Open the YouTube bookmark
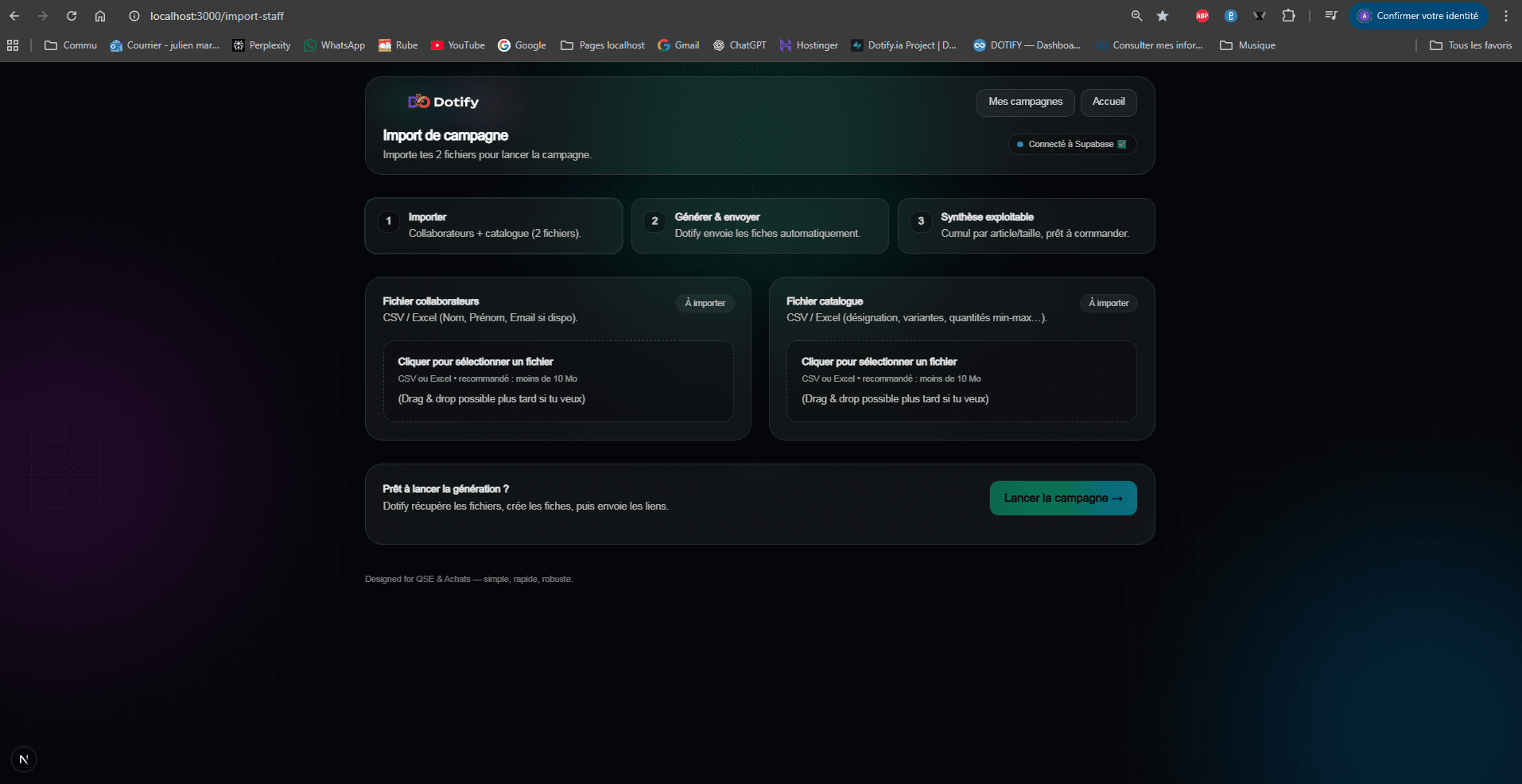 click(458, 45)
